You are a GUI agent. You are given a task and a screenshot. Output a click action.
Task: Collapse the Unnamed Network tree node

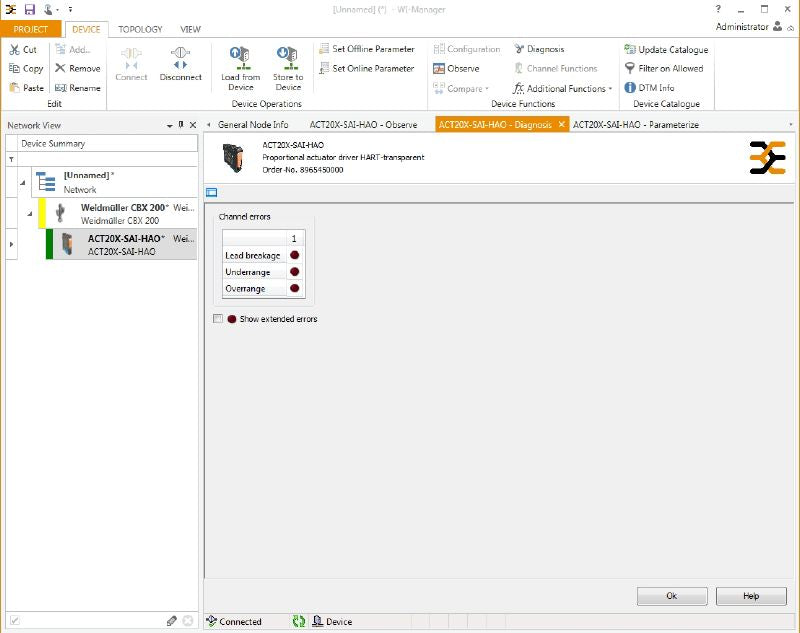pyautogui.click(x=22, y=182)
